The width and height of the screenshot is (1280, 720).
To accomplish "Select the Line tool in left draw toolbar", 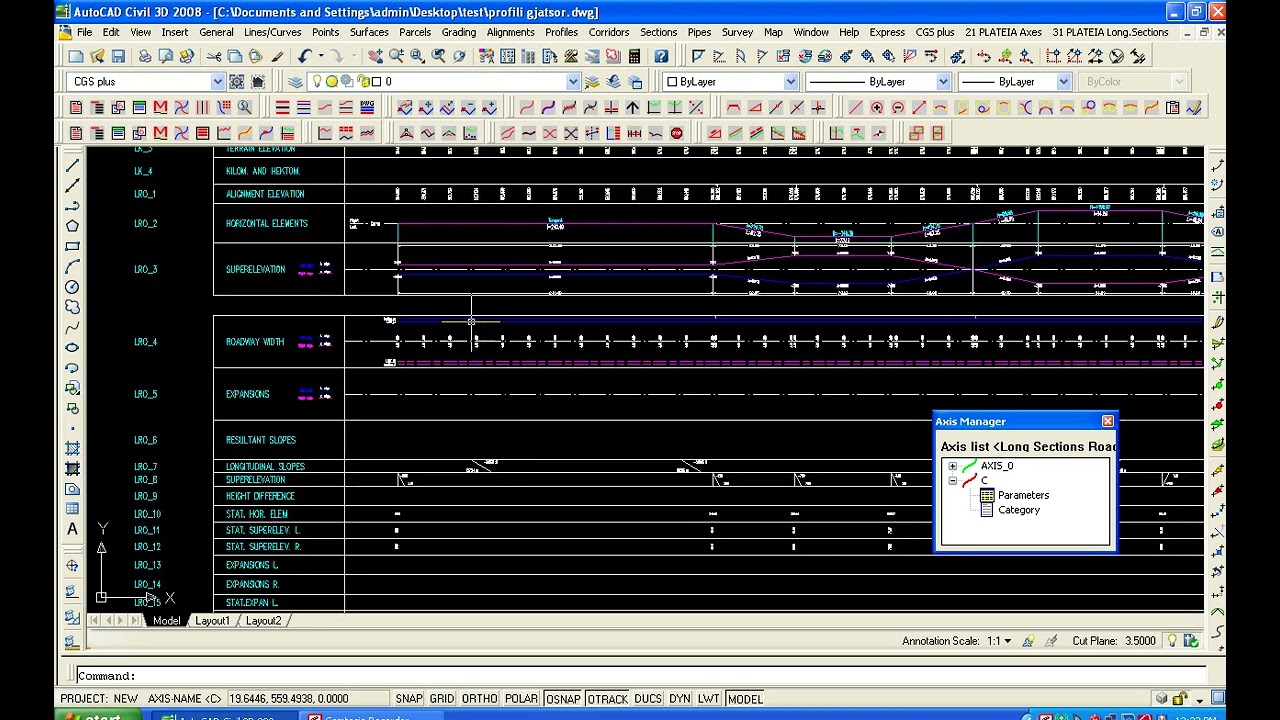I will point(72,165).
